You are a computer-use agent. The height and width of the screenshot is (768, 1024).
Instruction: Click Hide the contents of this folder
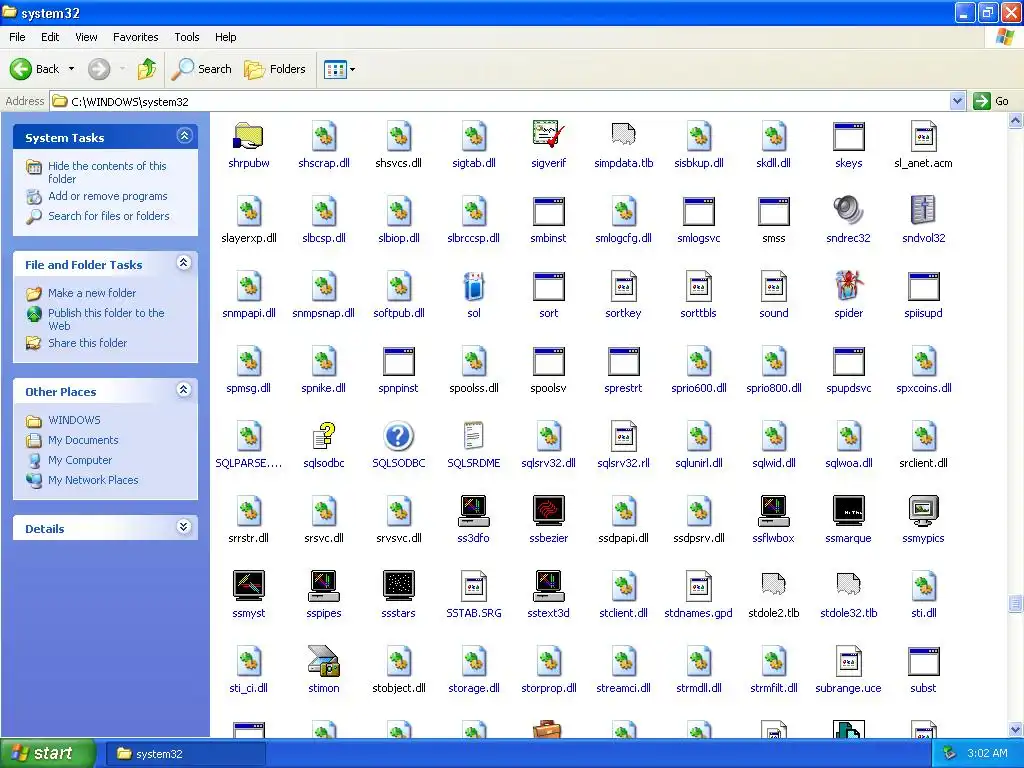[107, 172]
